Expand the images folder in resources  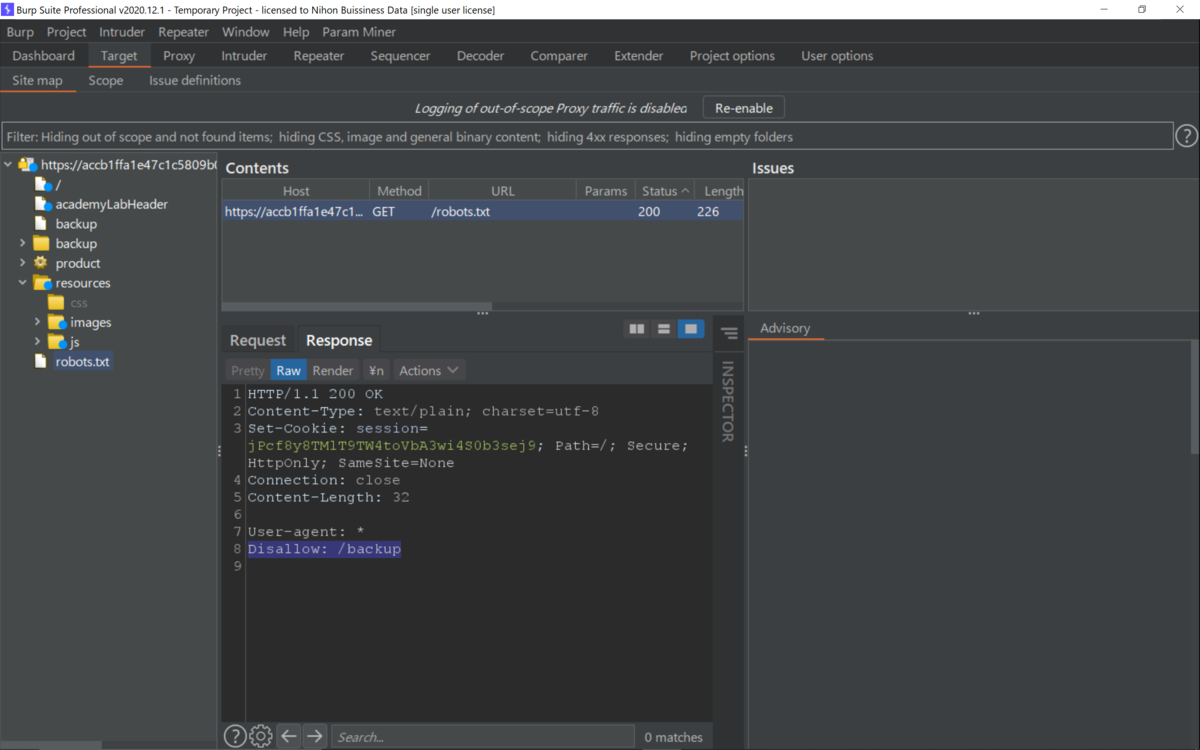point(40,322)
